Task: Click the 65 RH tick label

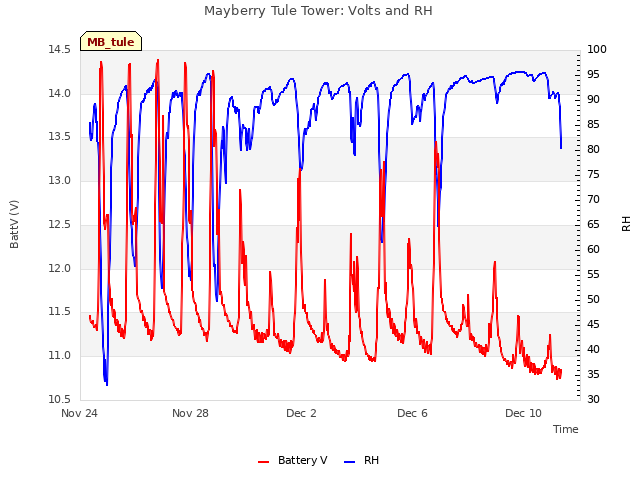Action: click(x=593, y=224)
